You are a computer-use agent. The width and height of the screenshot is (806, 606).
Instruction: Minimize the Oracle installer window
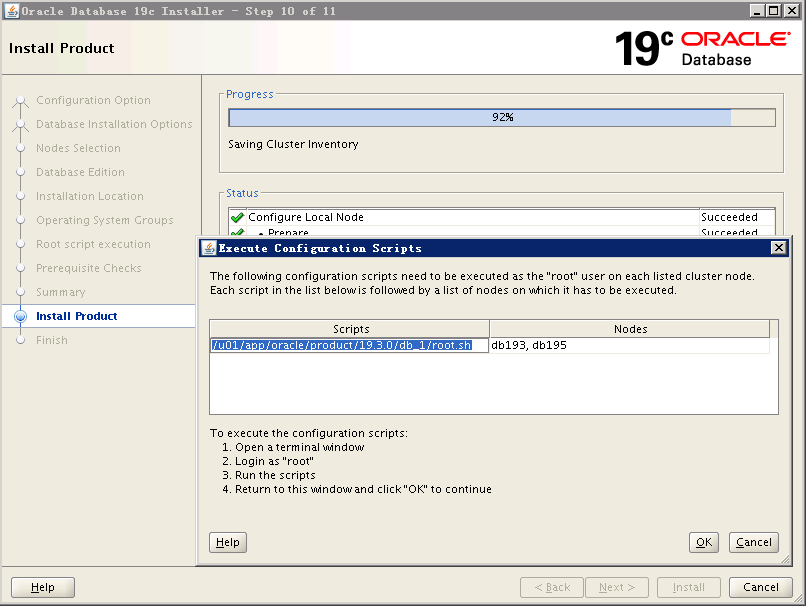(x=756, y=11)
